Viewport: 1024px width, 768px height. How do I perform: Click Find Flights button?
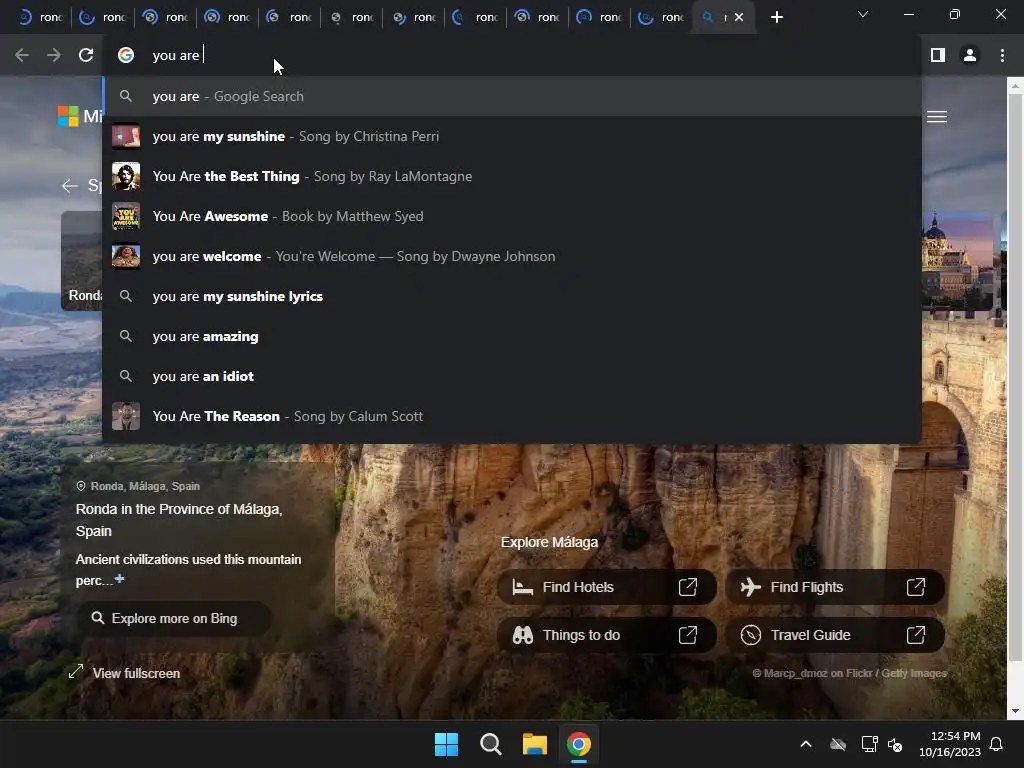point(834,587)
